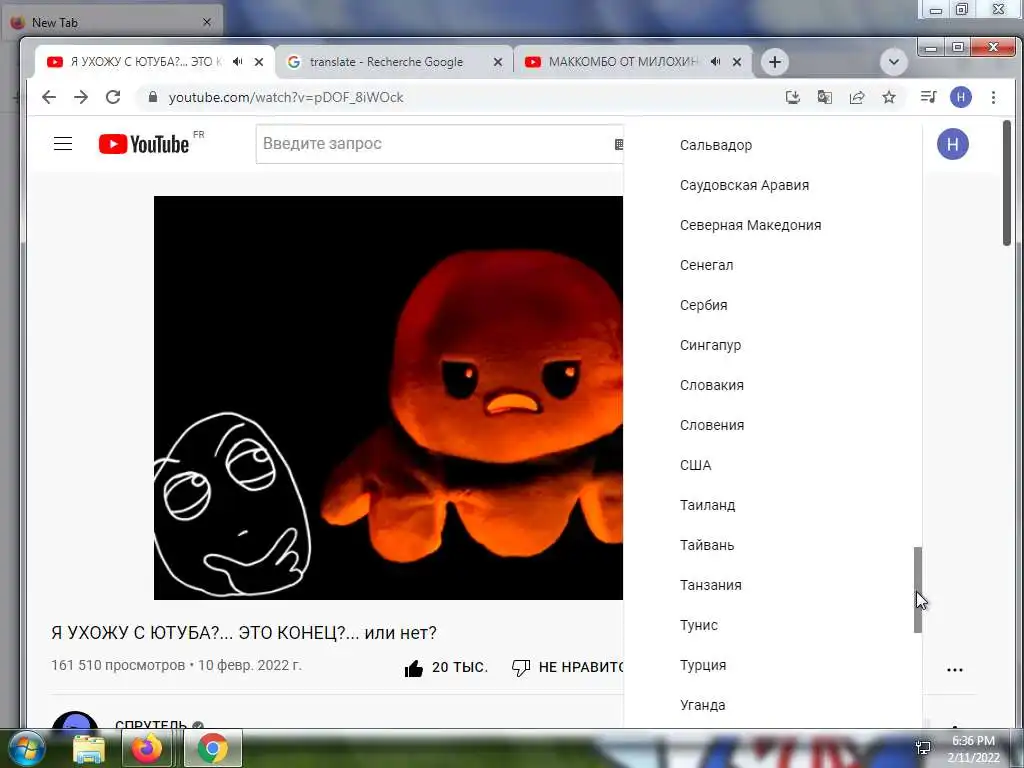Open more actions three-dot menu under video
The image size is (1024, 768).
click(x=955, y=669)
